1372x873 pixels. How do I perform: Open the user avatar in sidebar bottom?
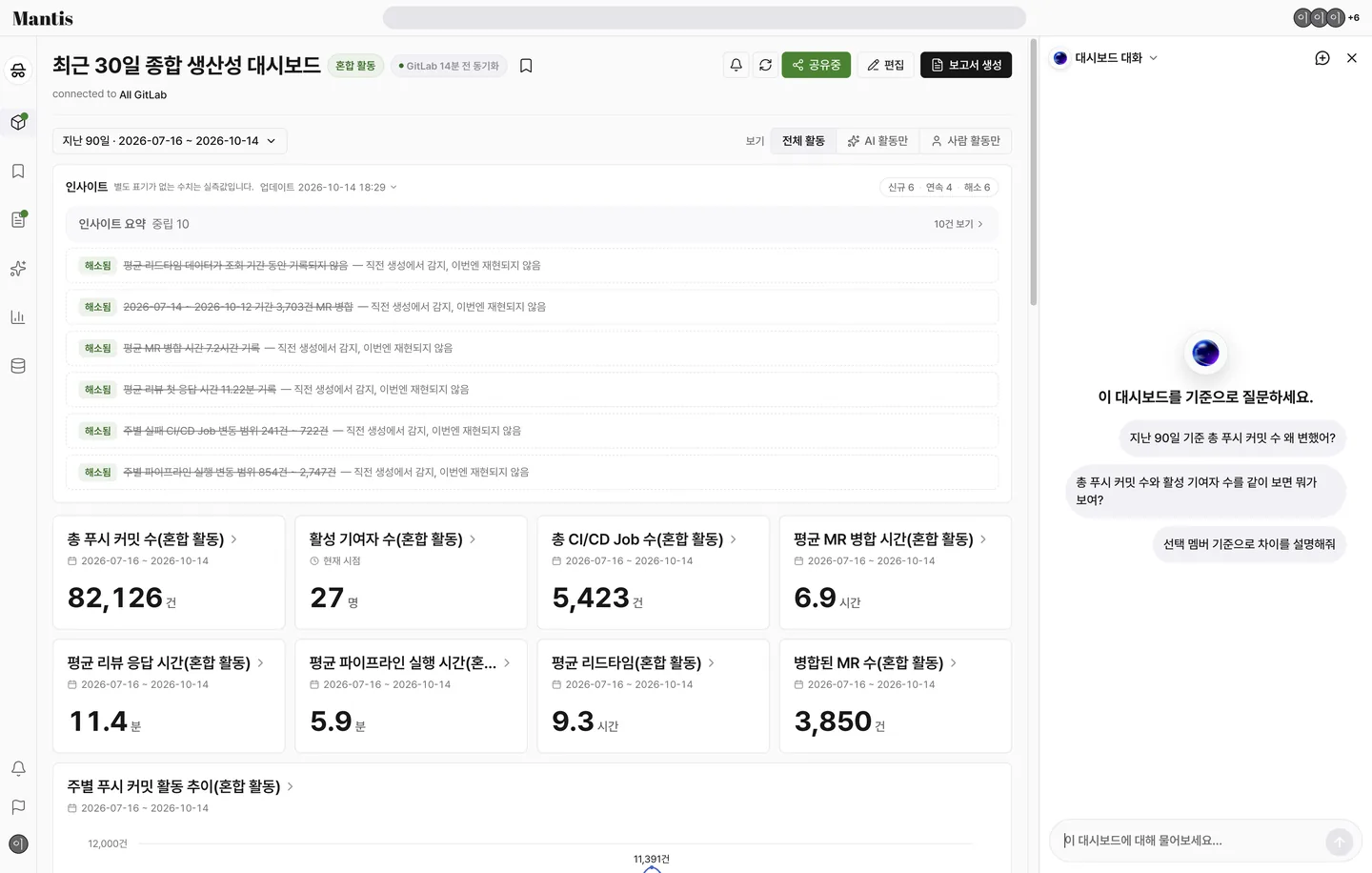coord(18,844)
